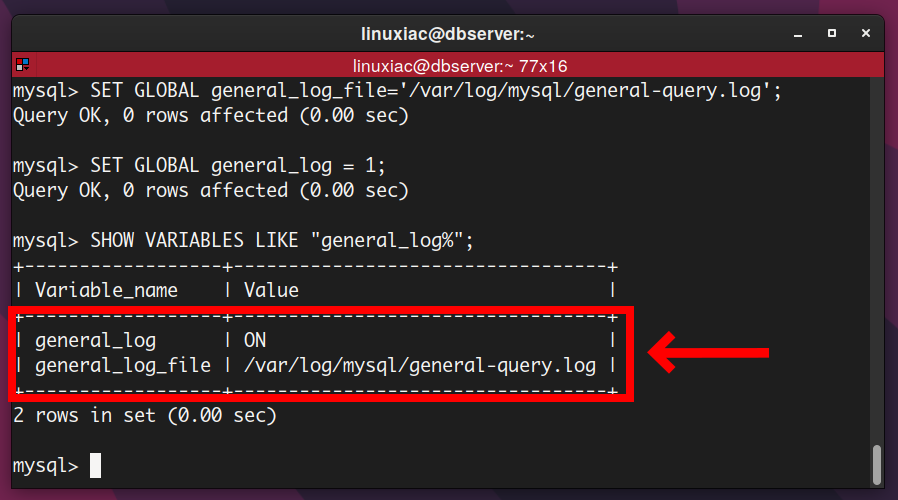This screenshot has width=898, height=500.
Task: Focus the blinking cursor at mysql prompt
Action: [96, 465]
